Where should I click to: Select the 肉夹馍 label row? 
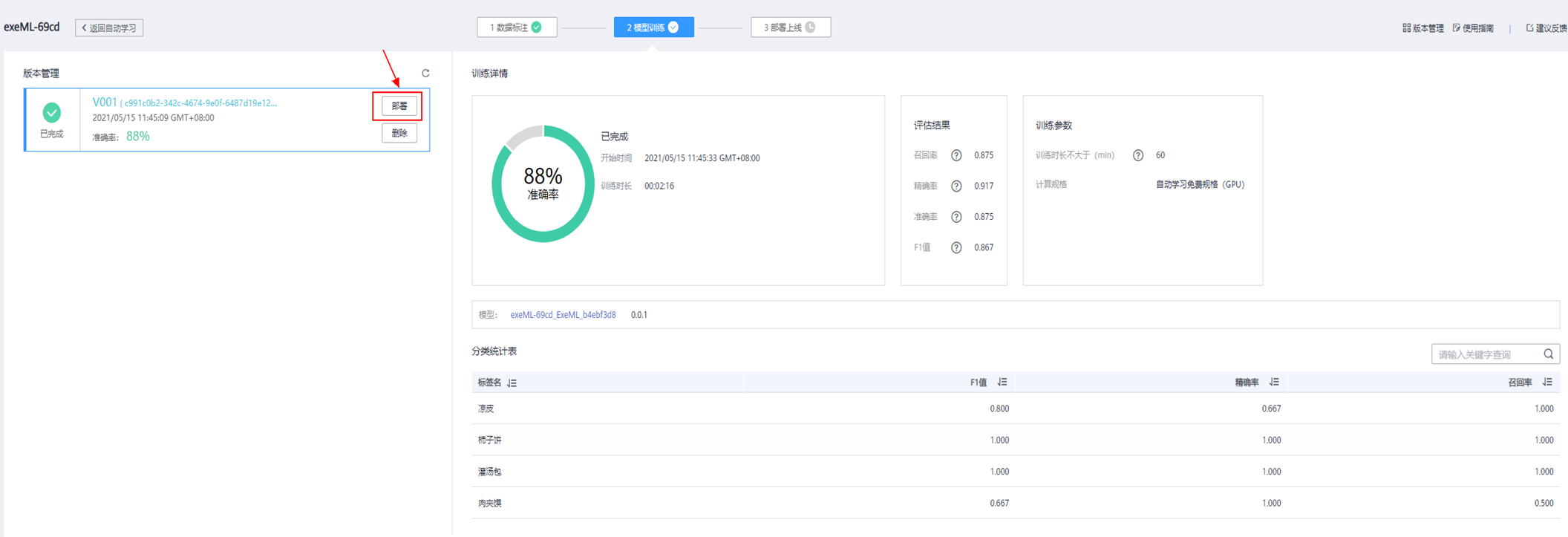tap(1016, 504)
